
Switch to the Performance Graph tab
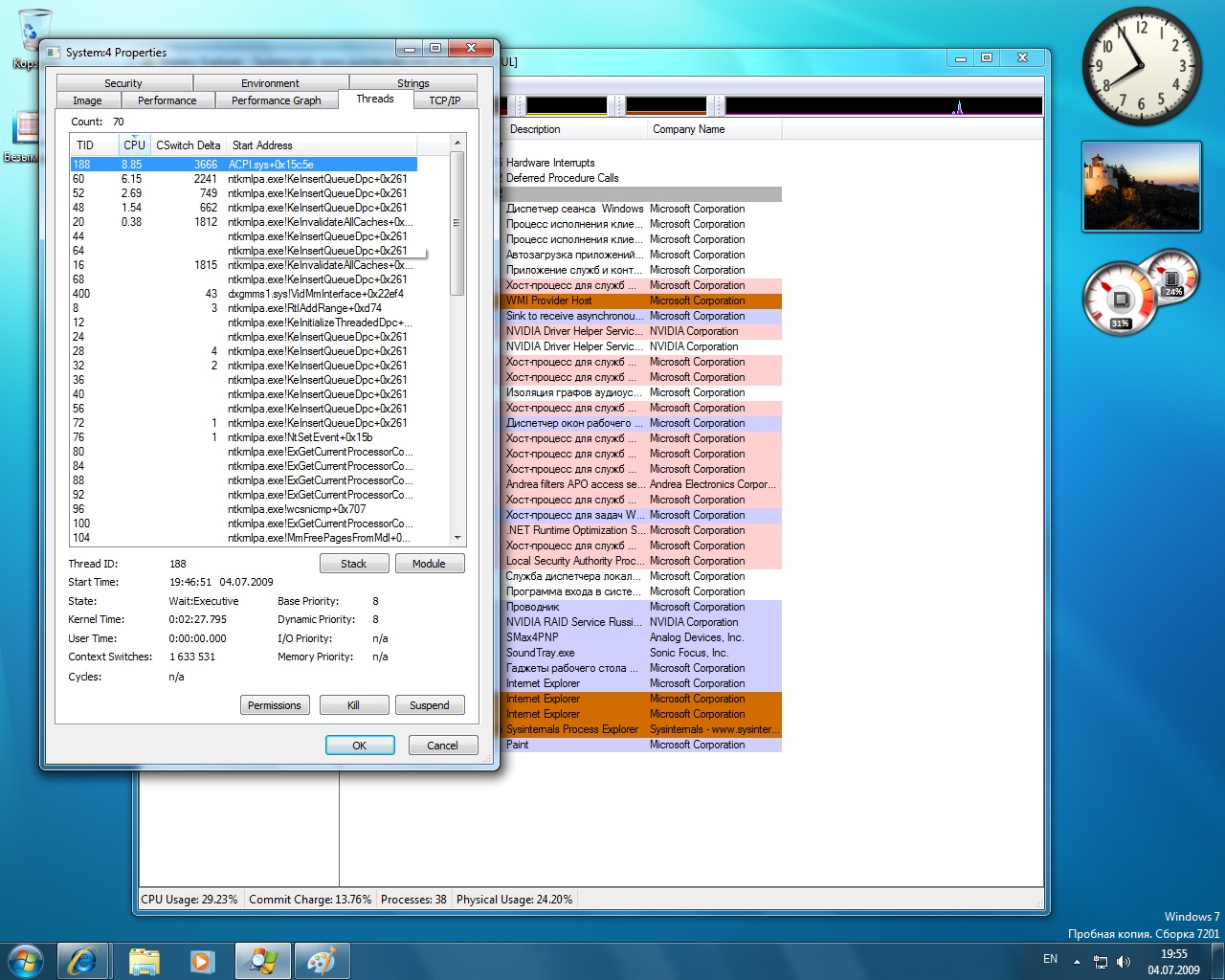pyautogui.click(x=277, y=100)
